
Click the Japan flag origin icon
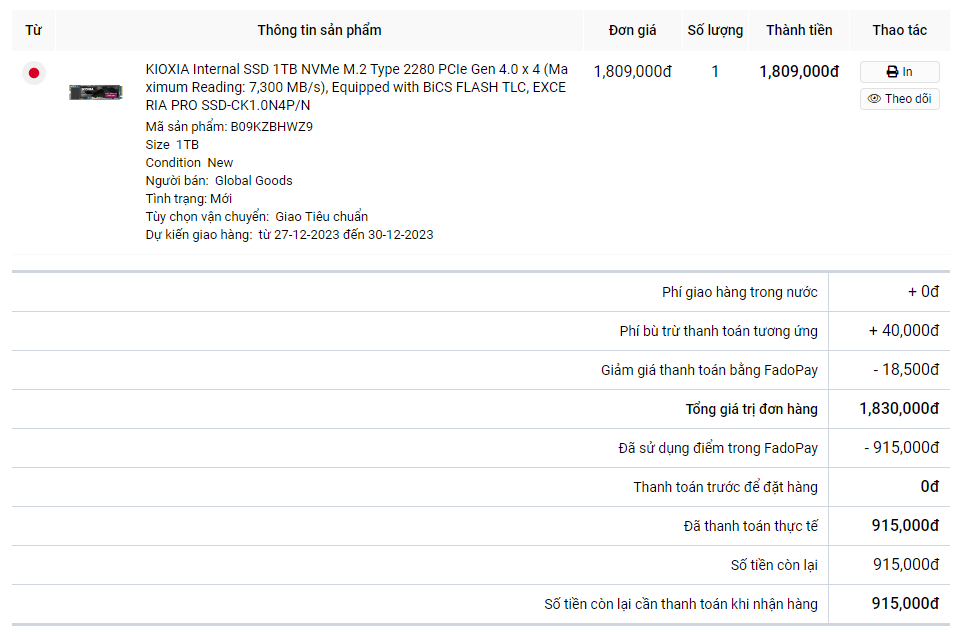tap(34, 73)
